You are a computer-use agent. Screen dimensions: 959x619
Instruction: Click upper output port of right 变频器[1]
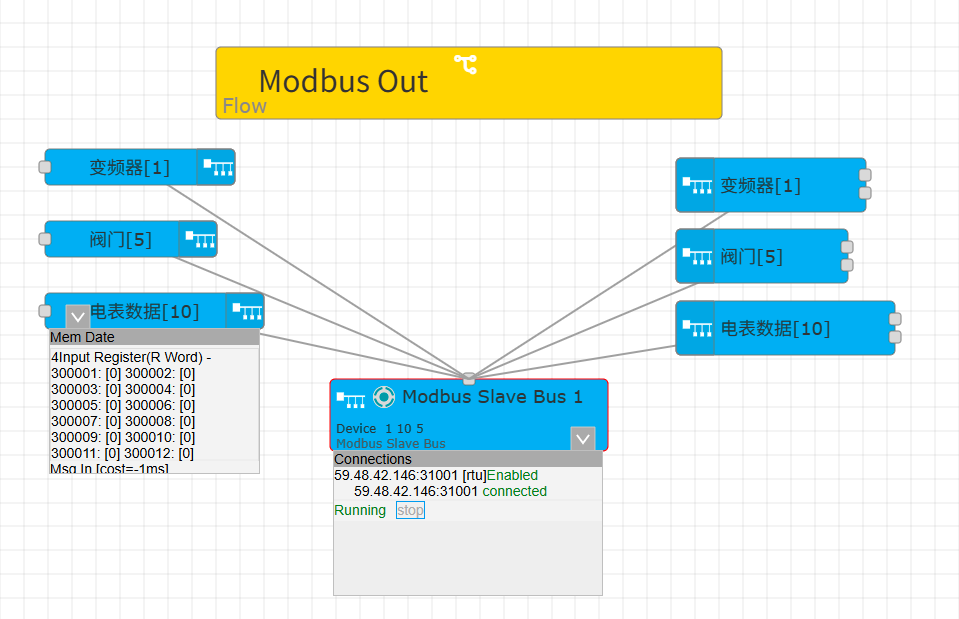pyautogui.click(x=865, y=176)
